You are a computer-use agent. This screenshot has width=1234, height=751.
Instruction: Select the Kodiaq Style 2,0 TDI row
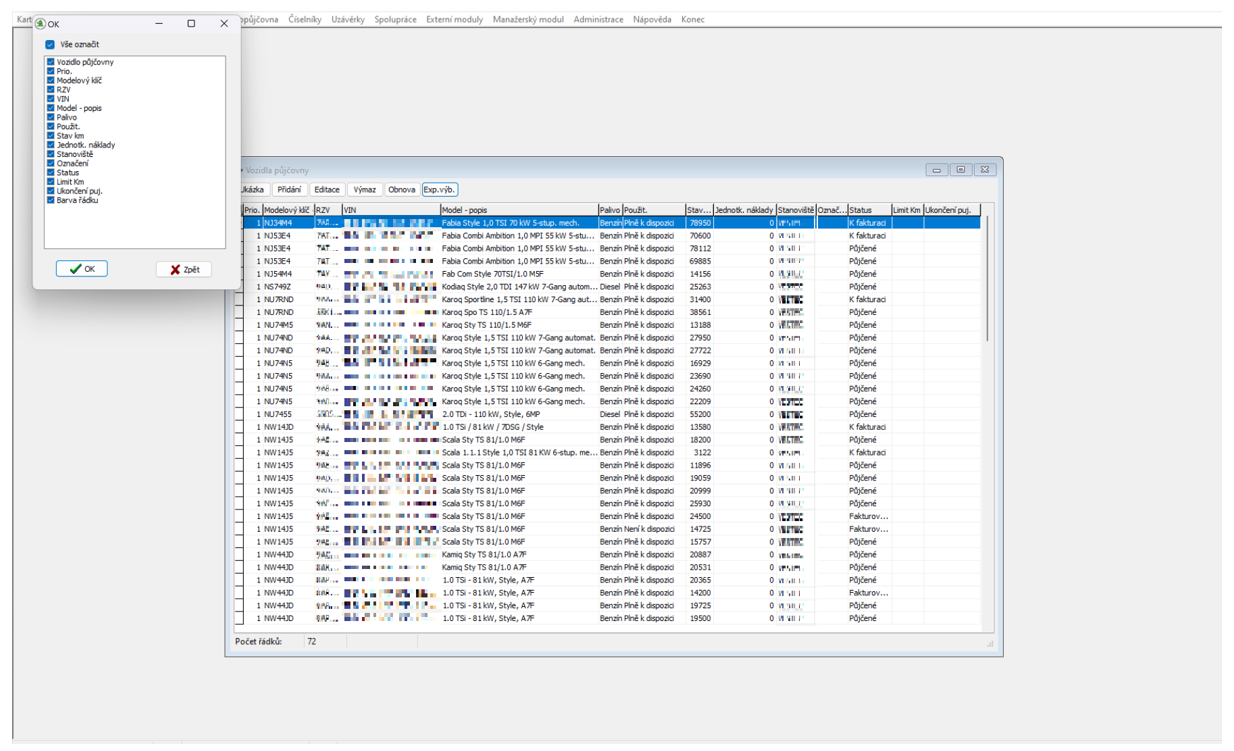tap(519, 287)
